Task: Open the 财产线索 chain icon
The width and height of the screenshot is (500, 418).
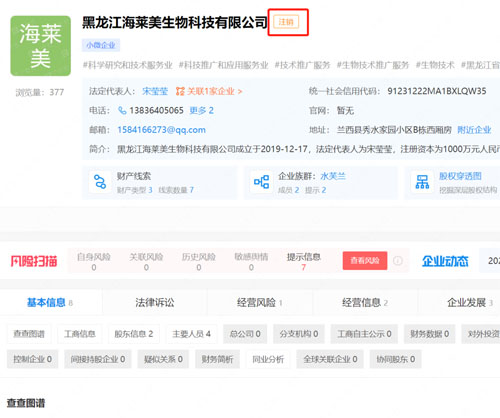Action: (x=100, y=182)
